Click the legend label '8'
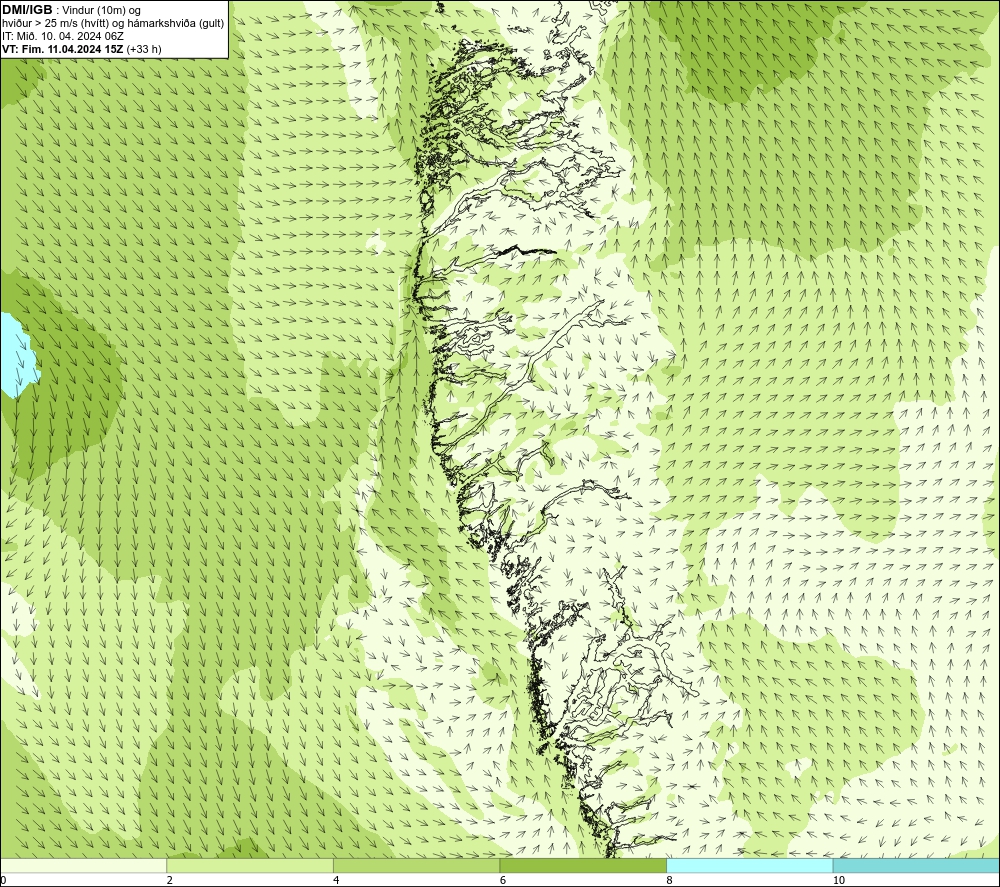 pos(670,880)
